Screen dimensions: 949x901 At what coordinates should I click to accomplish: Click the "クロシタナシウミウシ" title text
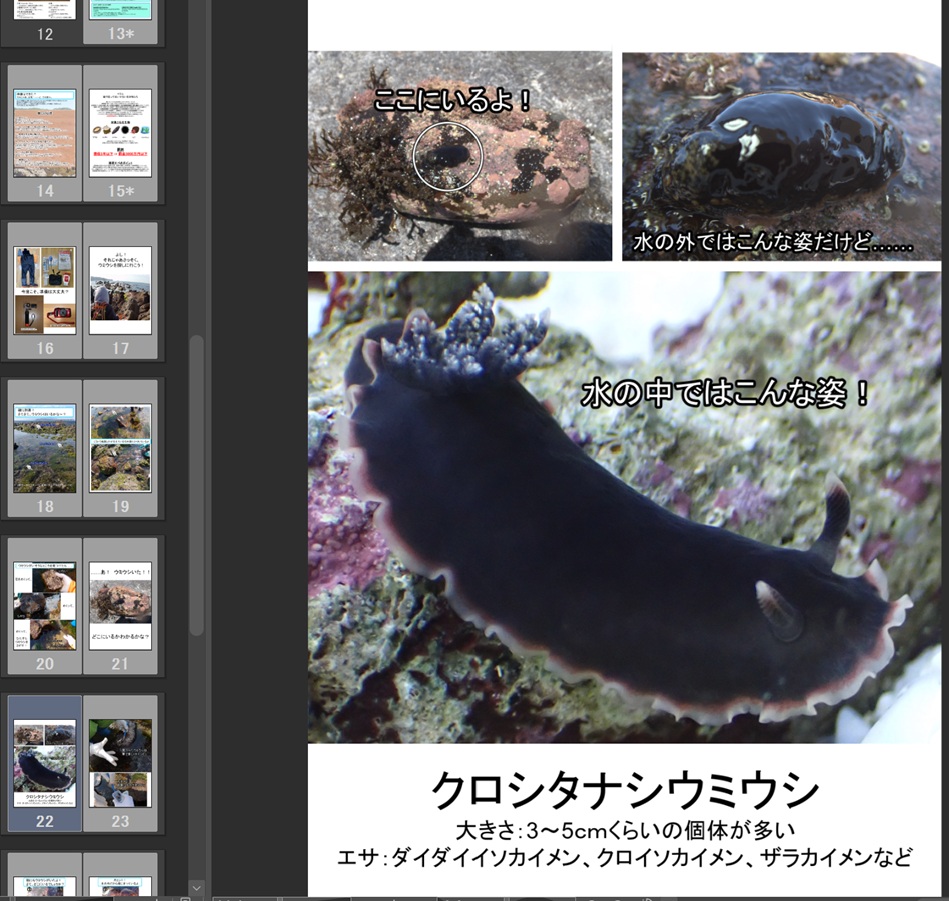pos(625,790)
